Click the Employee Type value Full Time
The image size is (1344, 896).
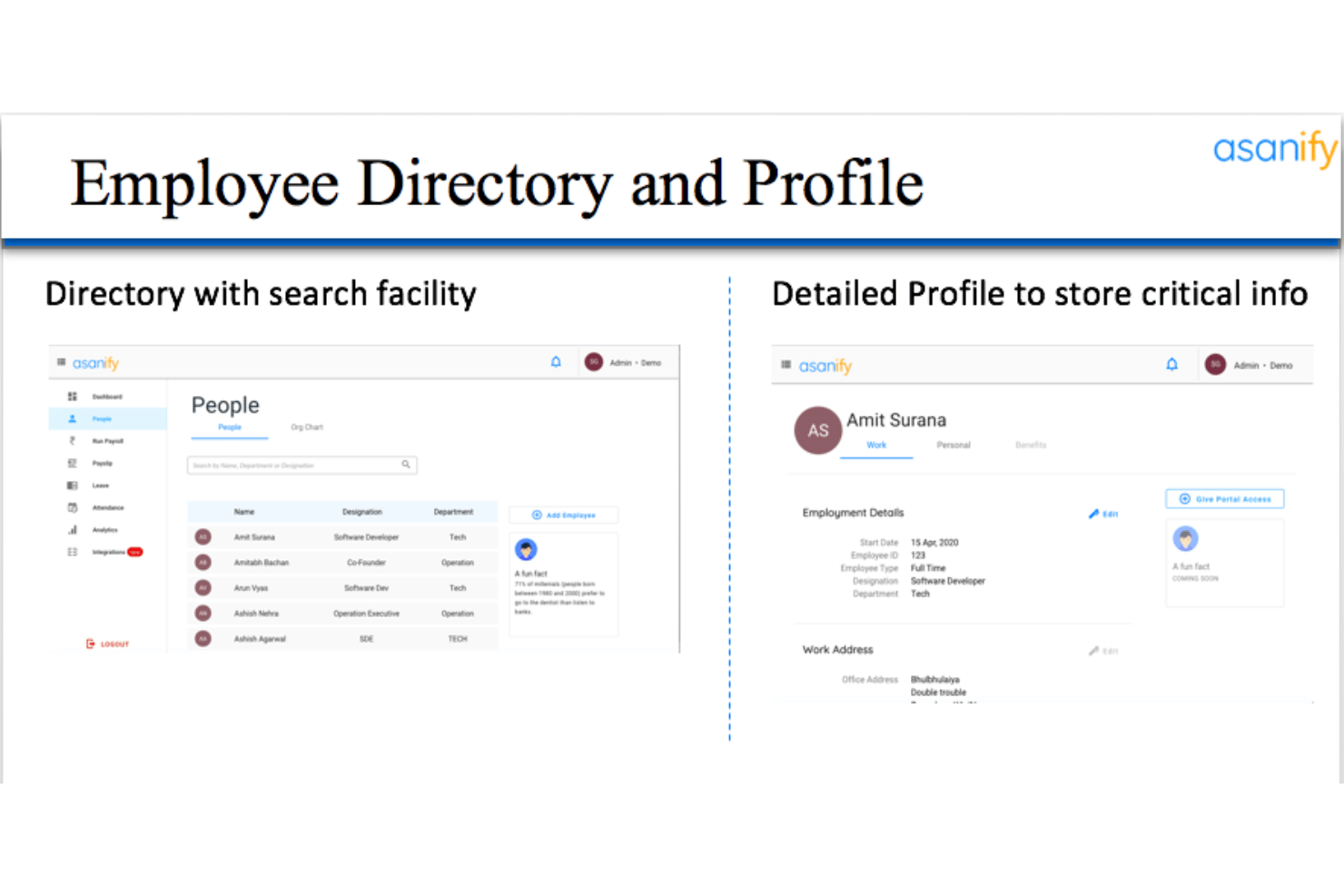click(928, 568)
